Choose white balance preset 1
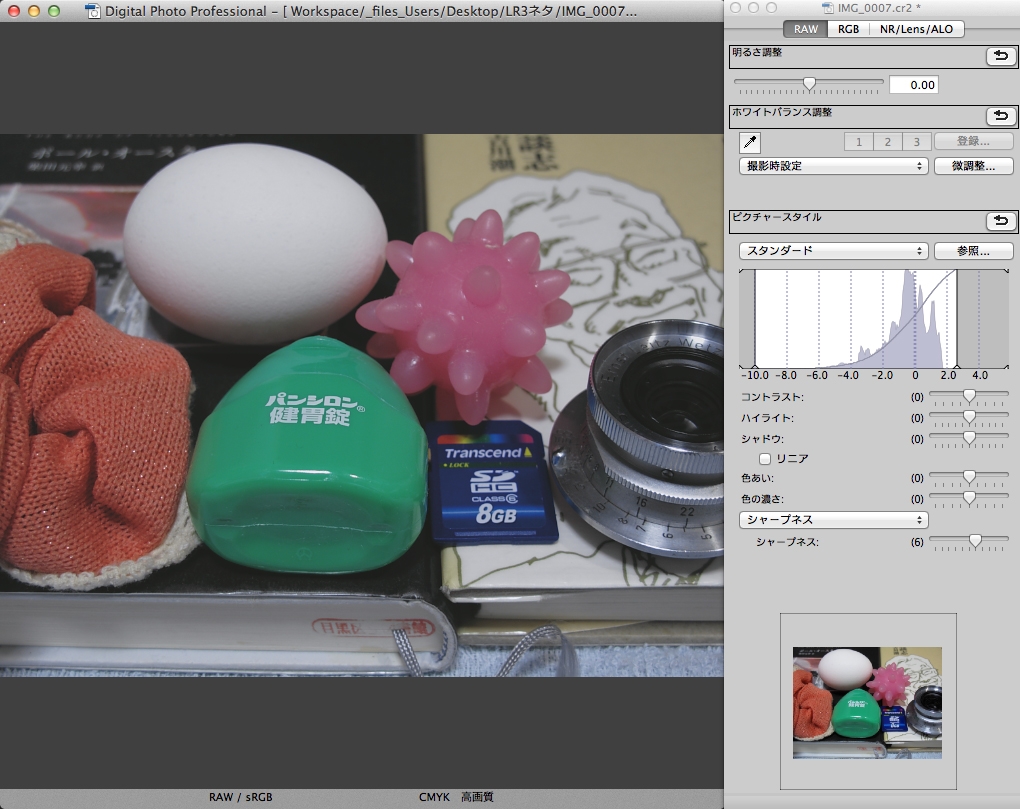 [x=858, y=142]
